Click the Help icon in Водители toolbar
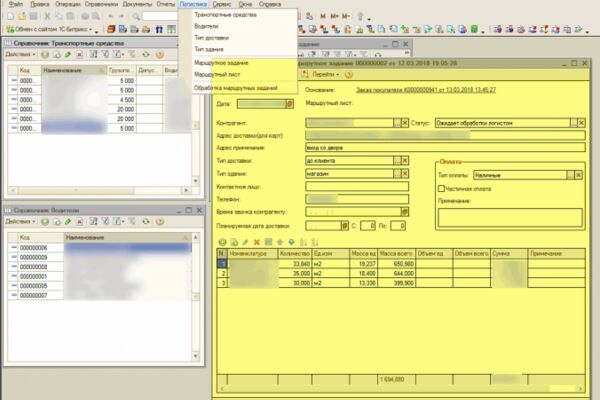 click(160, 222)
